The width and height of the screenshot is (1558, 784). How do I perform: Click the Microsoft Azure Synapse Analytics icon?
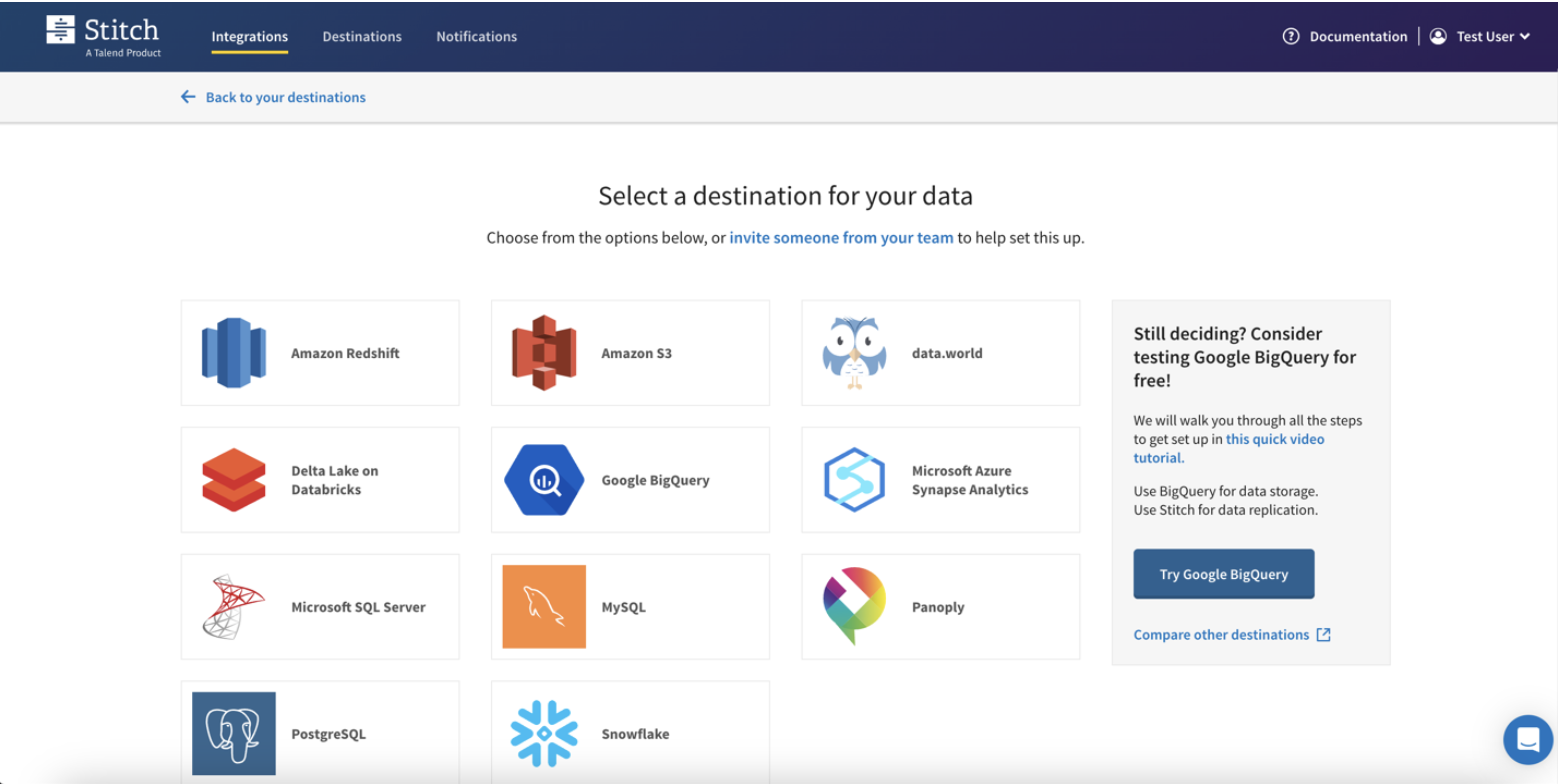(x=854, y=480)
